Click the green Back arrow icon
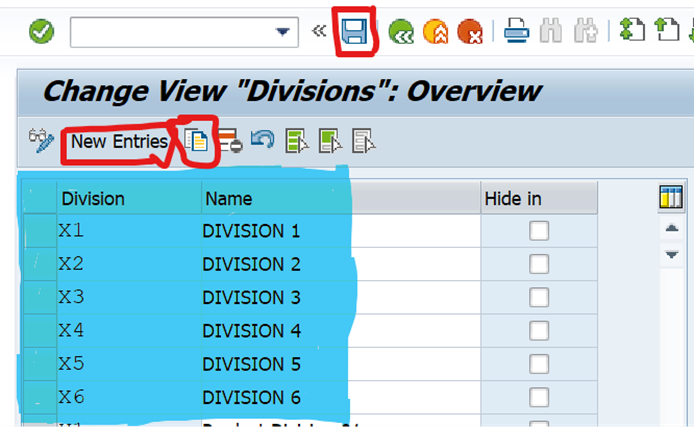The height and width of the screenshot is (427, 694). tap(401, 33)
